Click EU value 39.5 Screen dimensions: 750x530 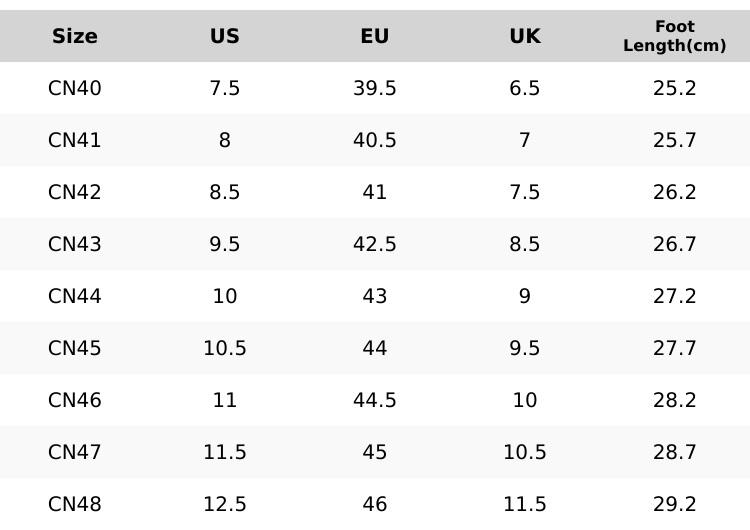point(375,89)
